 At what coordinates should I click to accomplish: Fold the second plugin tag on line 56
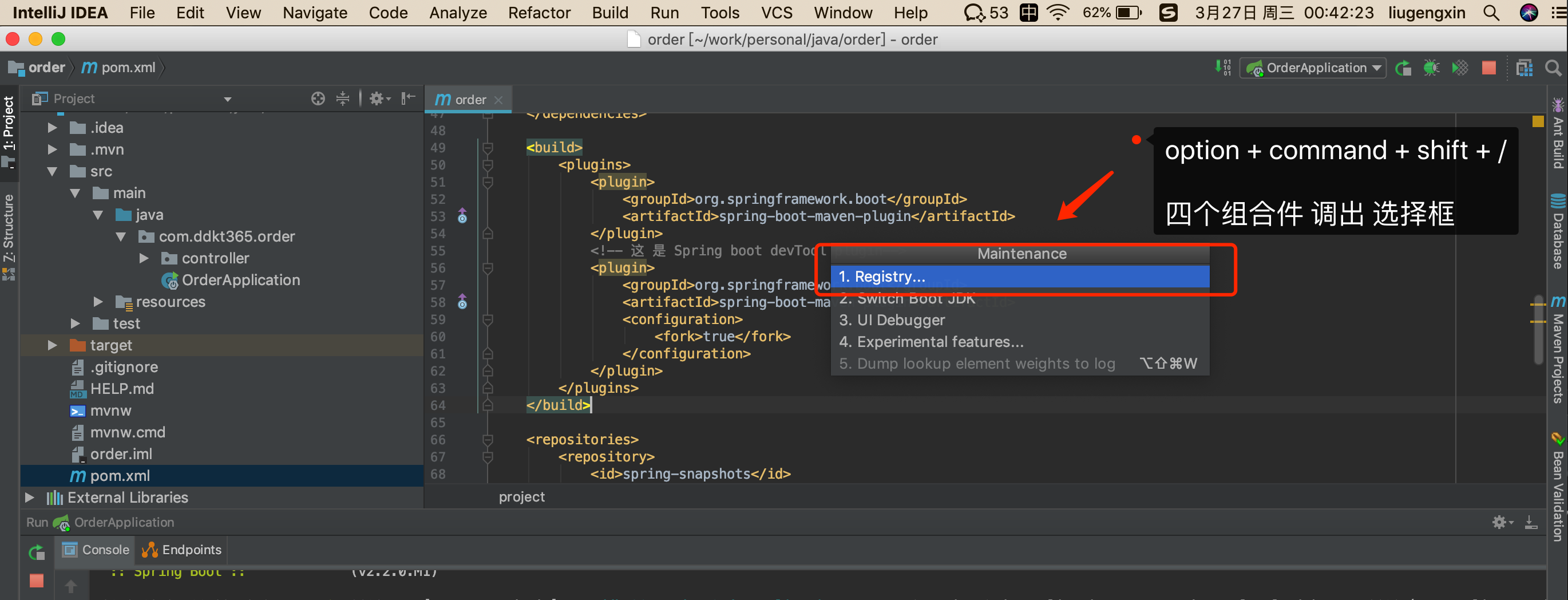488,268
